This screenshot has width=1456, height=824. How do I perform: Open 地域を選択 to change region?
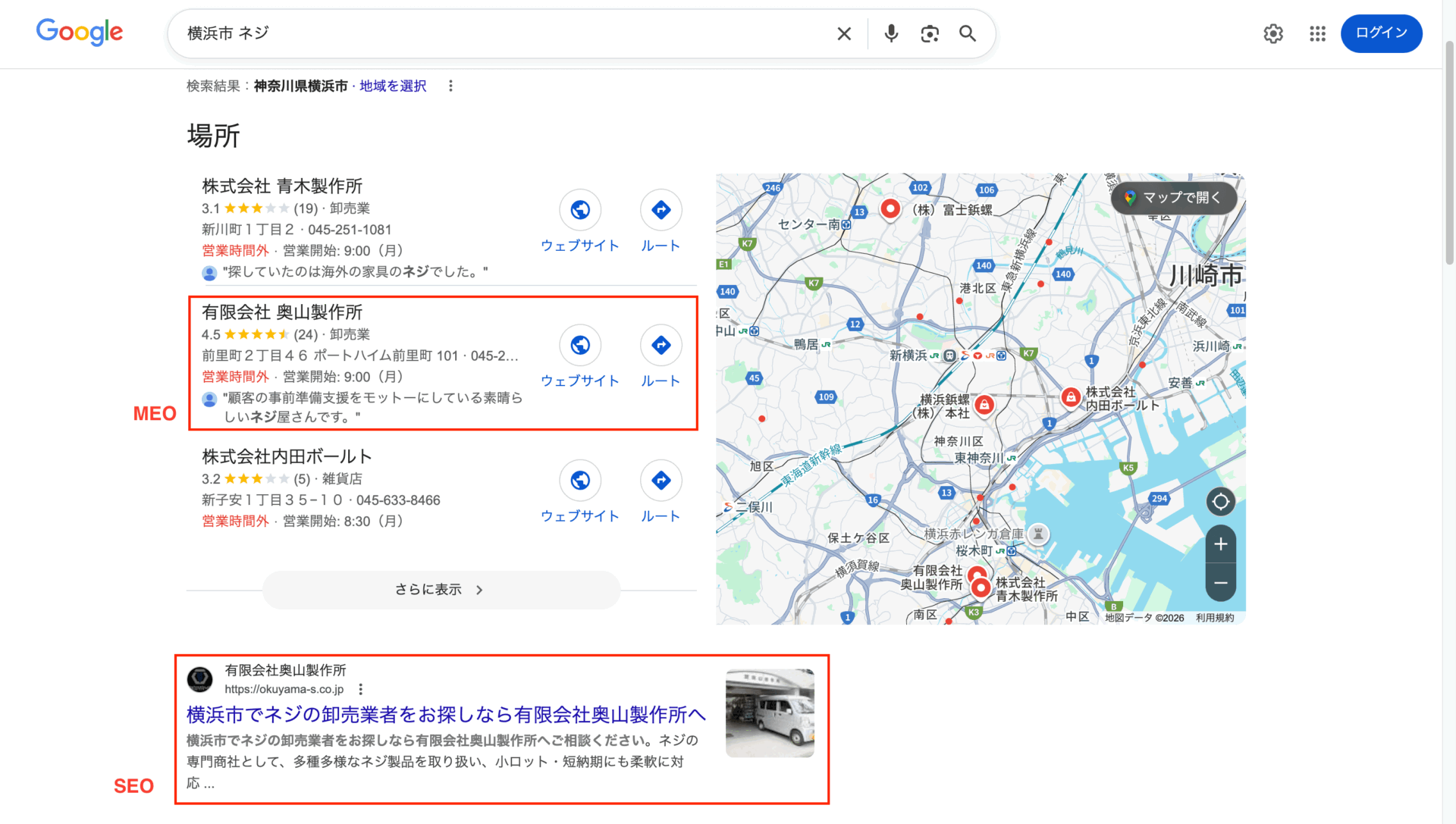click(391, 86)
